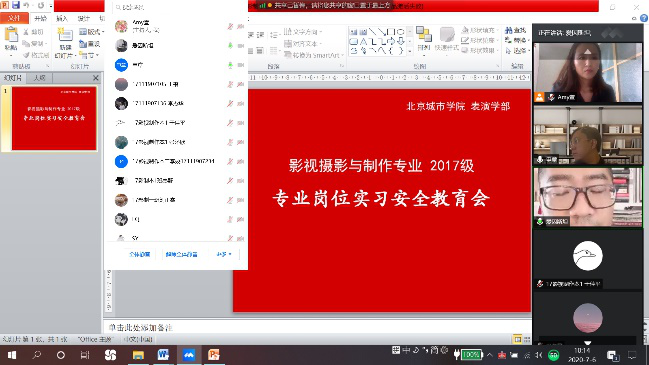
Task: Open PowerPoint from the Windows taskbar
Action: [x=214, y=355]
